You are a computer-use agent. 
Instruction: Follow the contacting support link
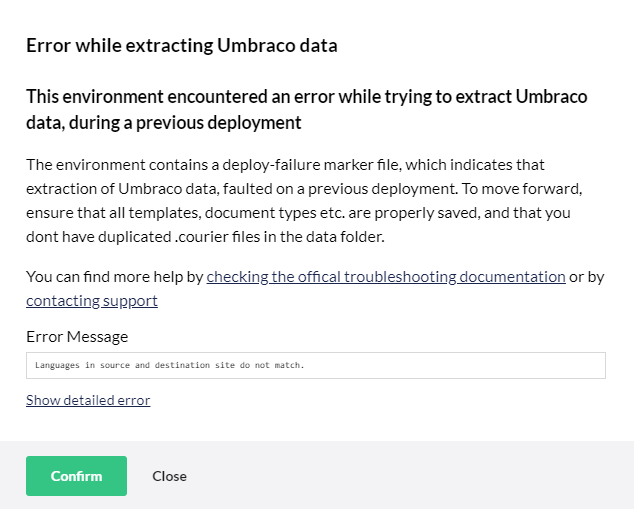coord(91,300)
